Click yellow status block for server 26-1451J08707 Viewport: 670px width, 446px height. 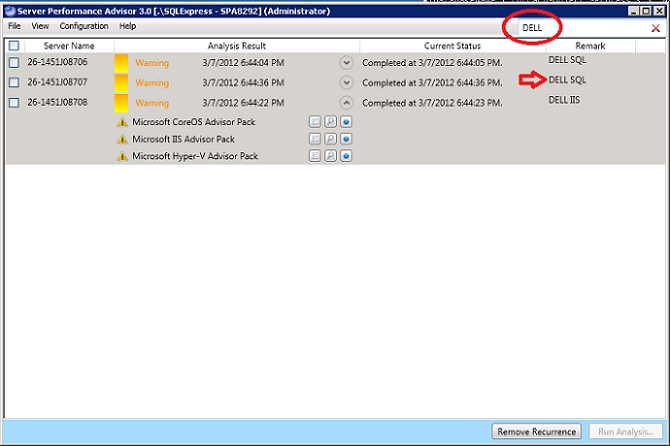[x=121, y=83]
